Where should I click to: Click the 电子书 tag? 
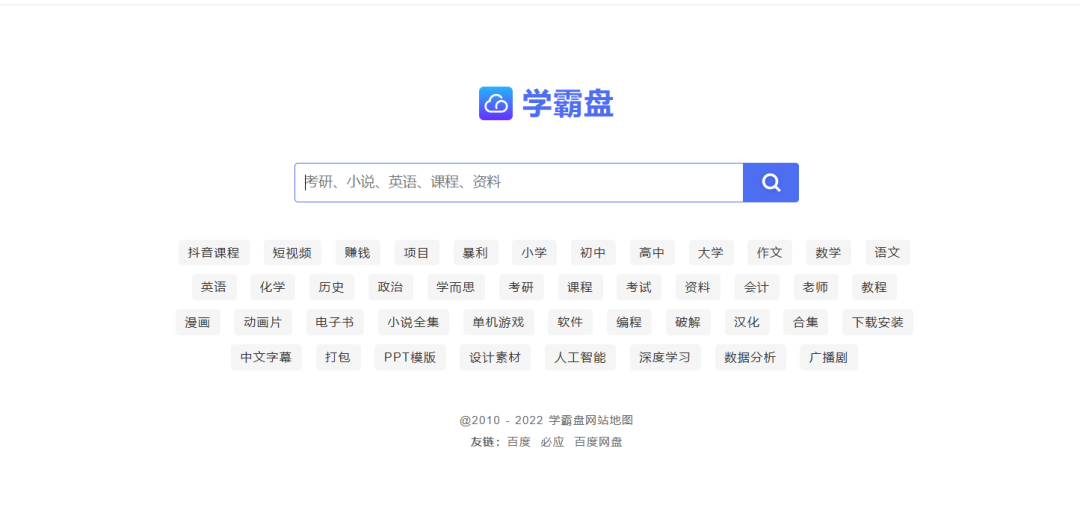[335, 322]
